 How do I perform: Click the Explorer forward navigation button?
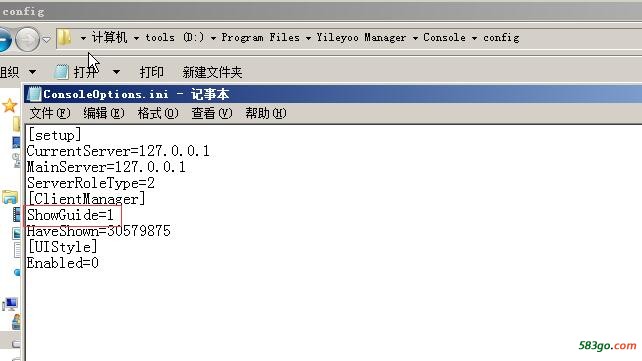click(27, 39)
